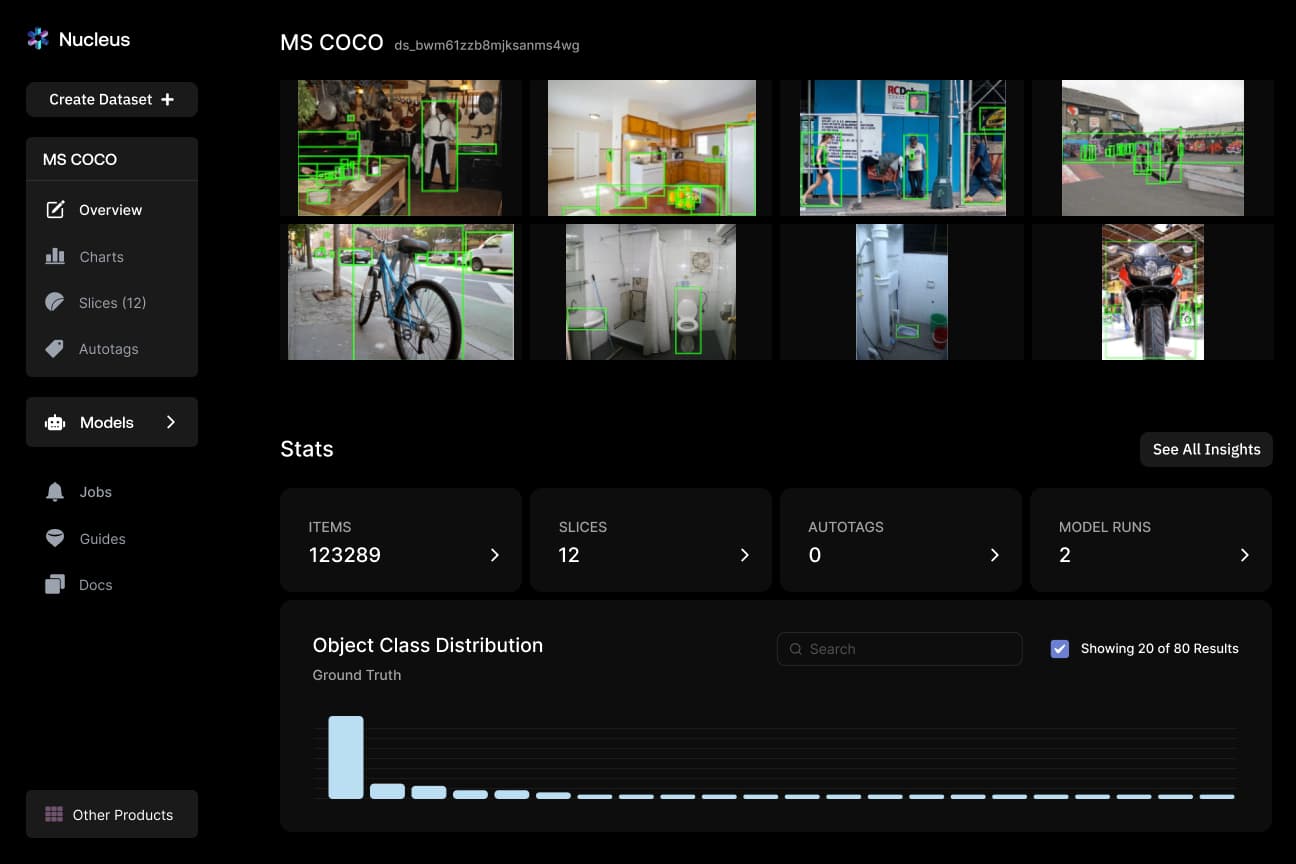This screenshot has height=864, width=1296.
Task: Click the magnifier icon in search box
Action: point(796,649)
